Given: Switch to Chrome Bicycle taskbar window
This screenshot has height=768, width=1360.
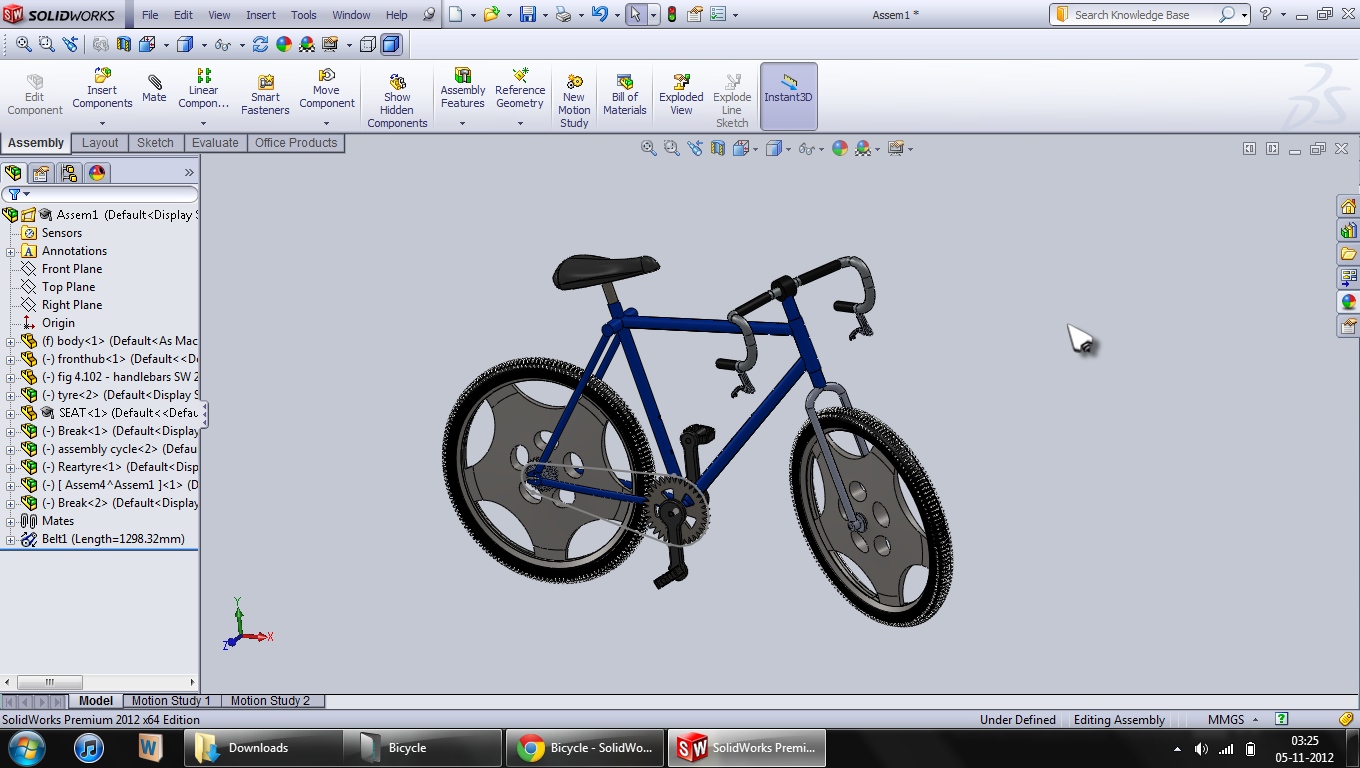Looking at the screenshot, I should tap(585, 748).
